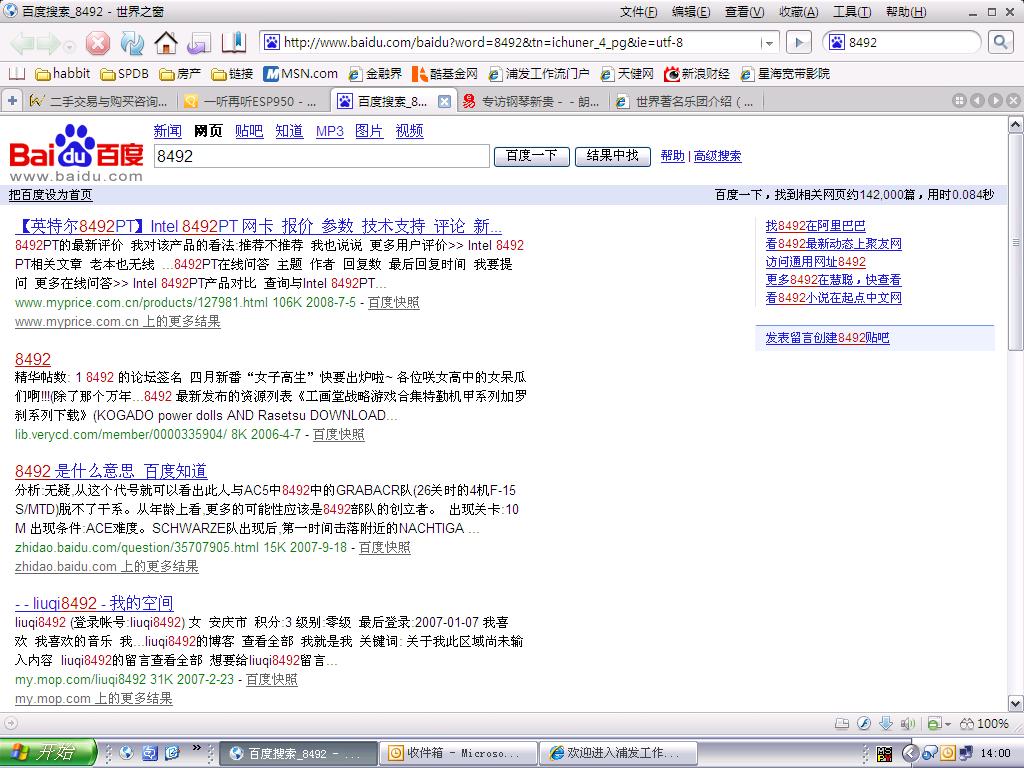This screenshot has width=1024, height=768.
Task: Click the page scrollbar down arrow
Action: [x=1016, y=703]
